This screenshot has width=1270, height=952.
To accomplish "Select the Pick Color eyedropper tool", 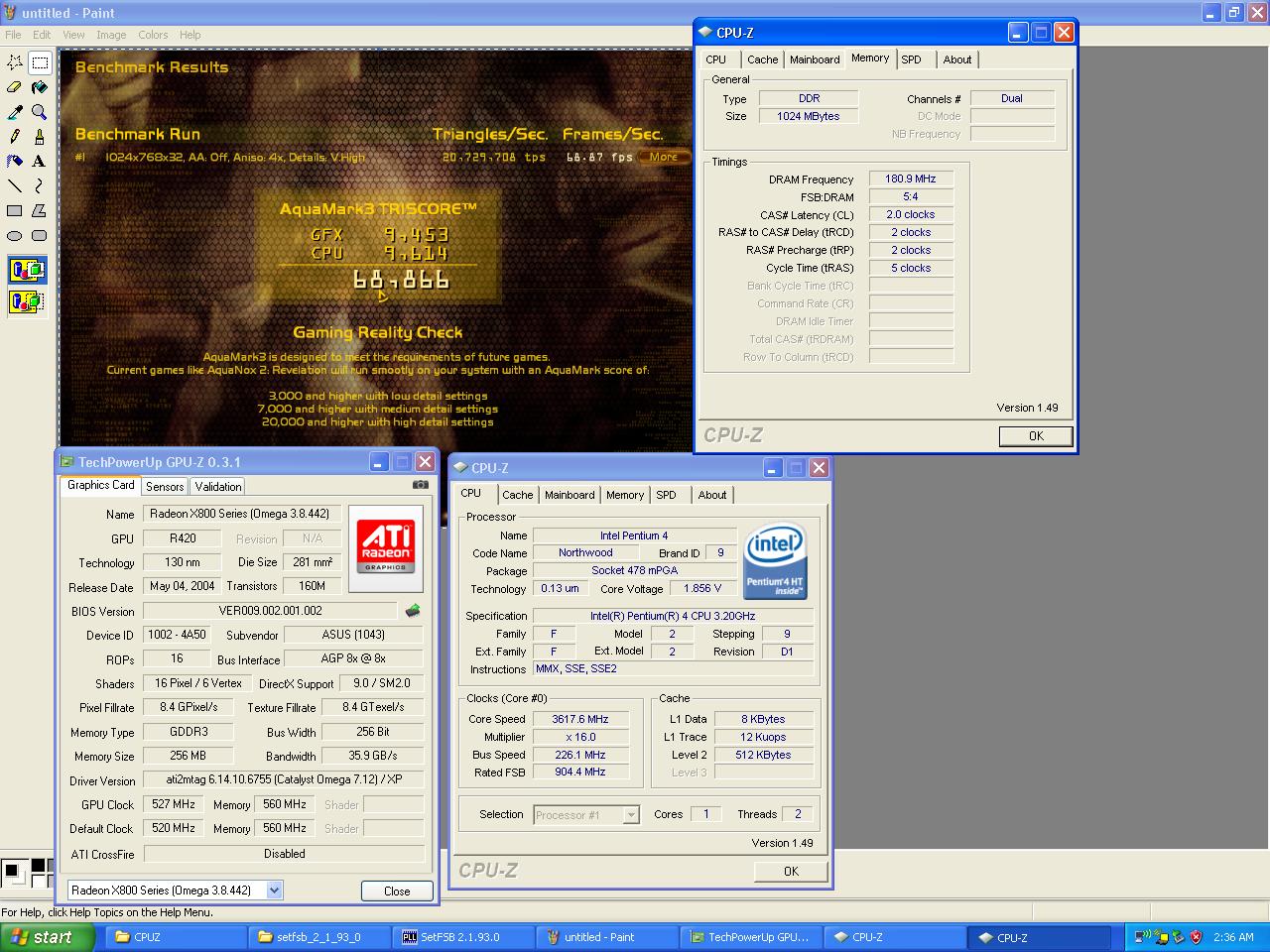I will pyautogui.click(x=15, y=112).
